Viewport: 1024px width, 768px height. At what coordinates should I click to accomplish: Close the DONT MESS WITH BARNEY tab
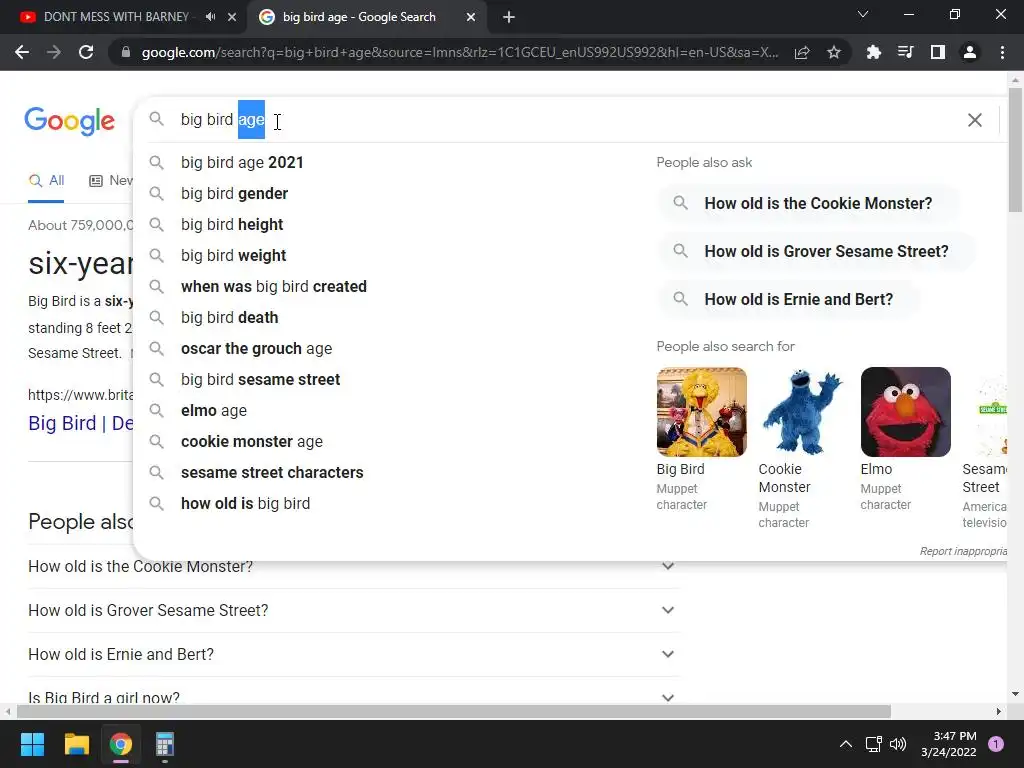pyautogui.click(x=232, y=17)
